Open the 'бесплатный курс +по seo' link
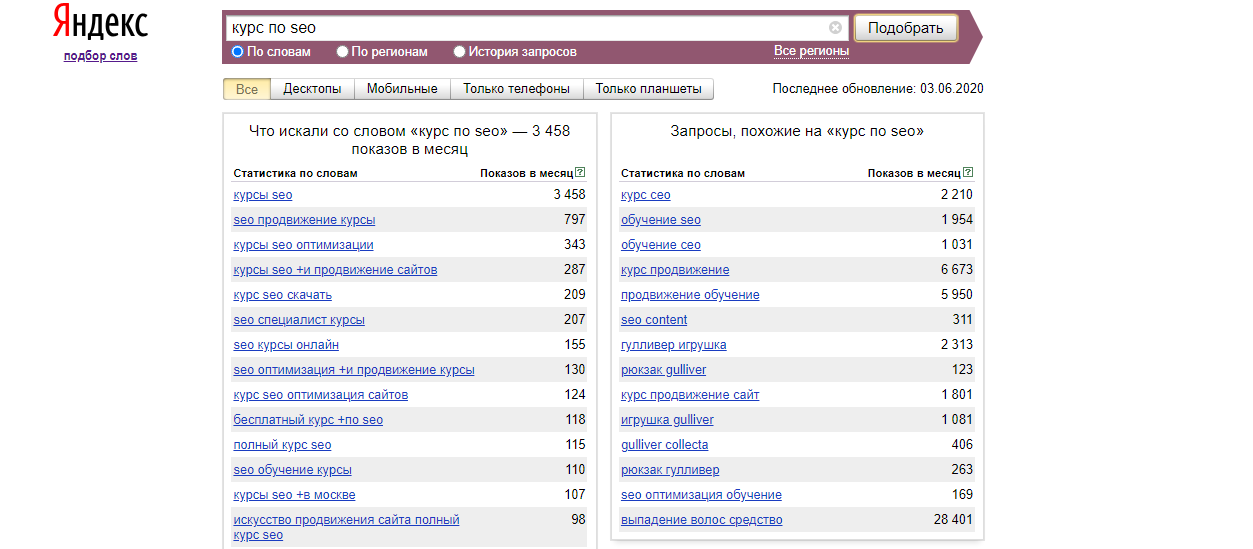1253x549 pixels. [x=308, y=420]
